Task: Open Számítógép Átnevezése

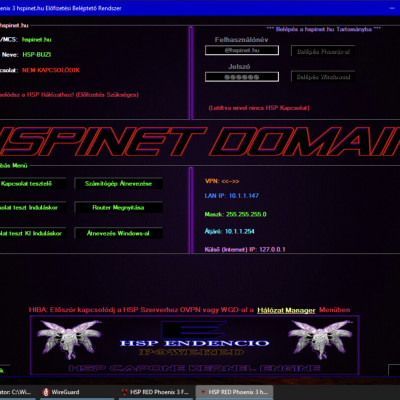Action: (118, 184)
